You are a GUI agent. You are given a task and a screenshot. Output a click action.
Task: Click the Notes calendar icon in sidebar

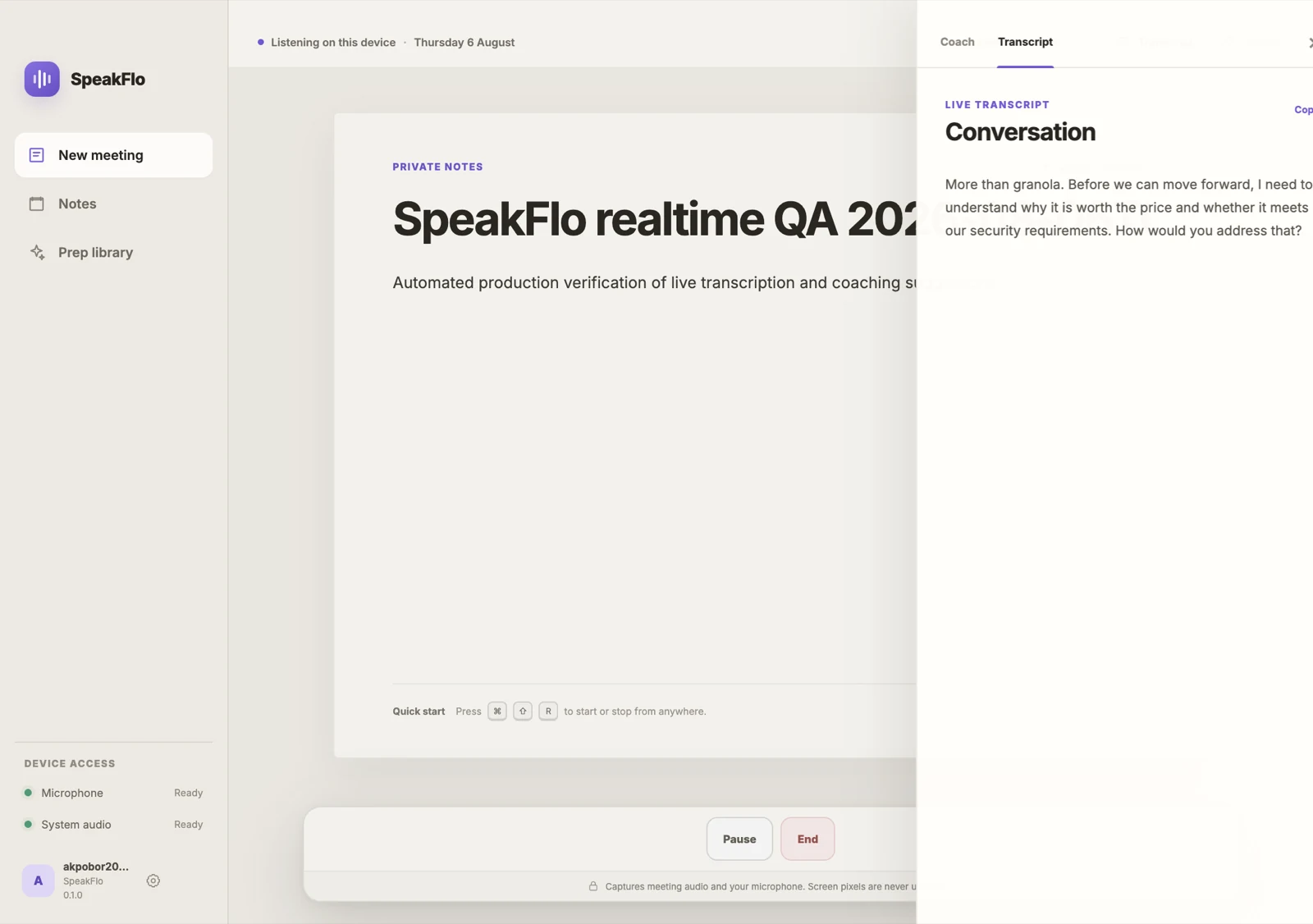(x=36, y=204)
